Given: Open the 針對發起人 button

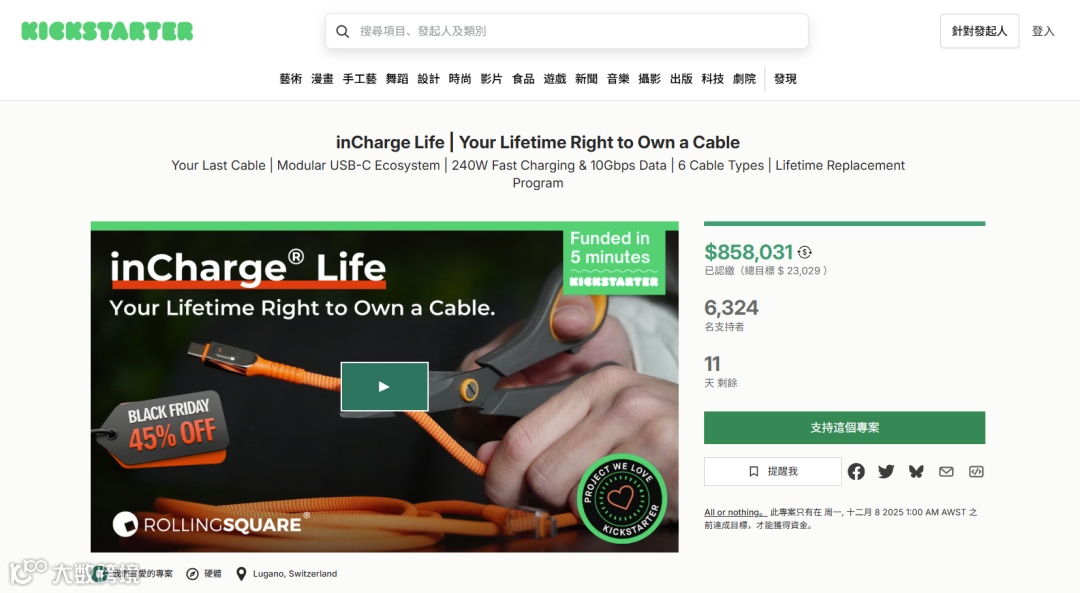Looking at the screenshot, I should coord(979,31).
